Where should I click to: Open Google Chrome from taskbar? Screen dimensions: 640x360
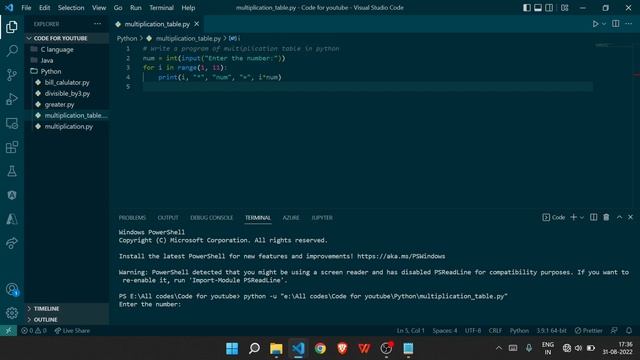320,348
